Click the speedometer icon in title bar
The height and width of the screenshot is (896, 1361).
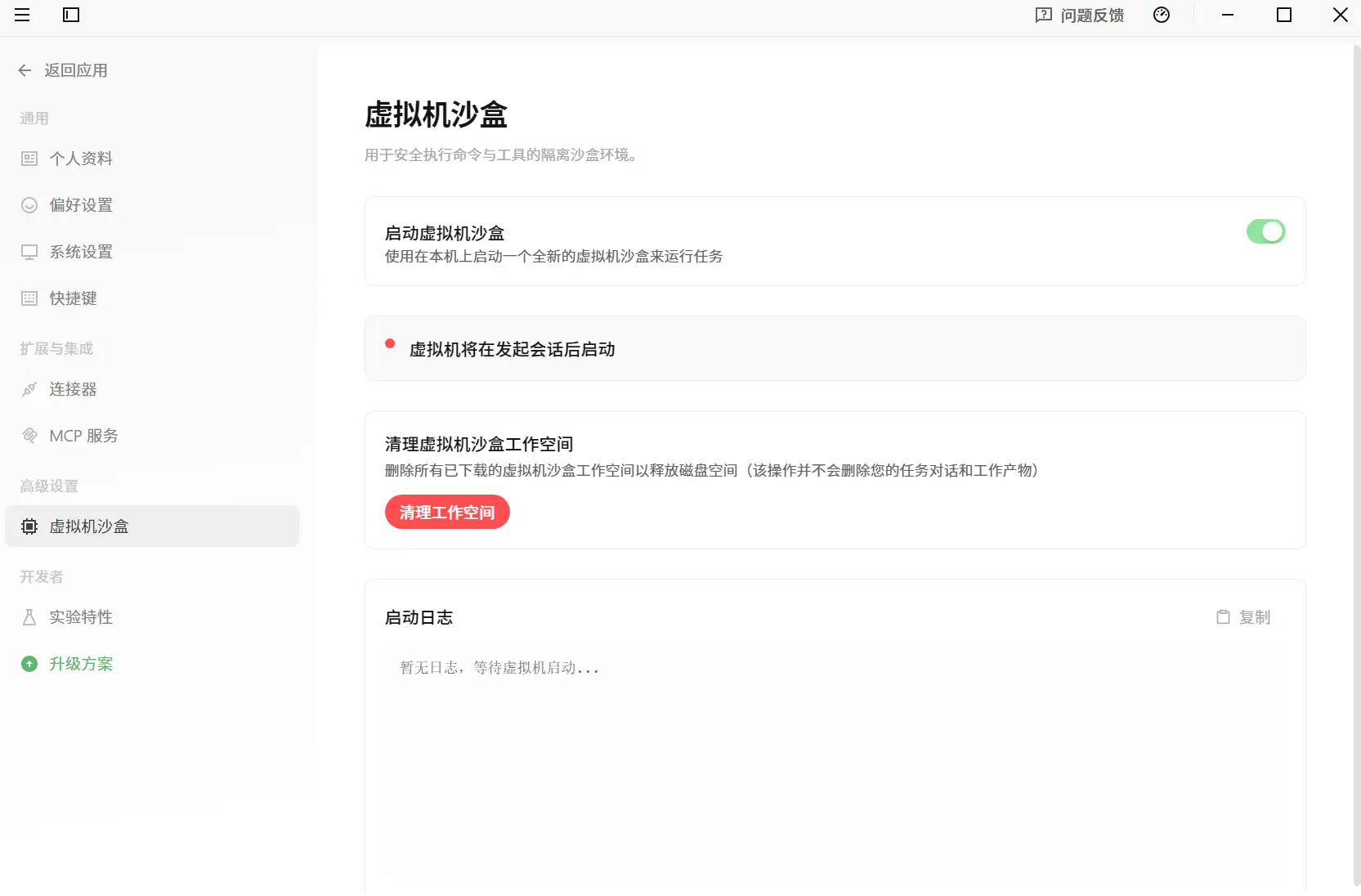(x=1162, y=15)
